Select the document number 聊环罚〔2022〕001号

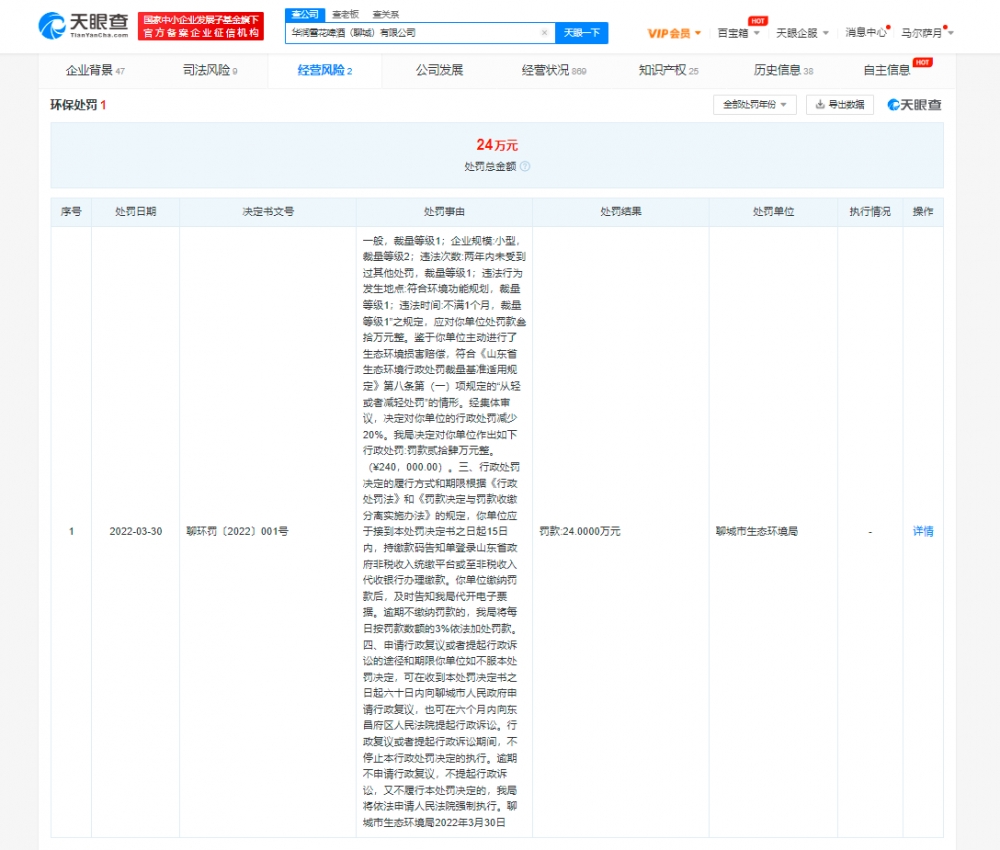click(237, 531)
